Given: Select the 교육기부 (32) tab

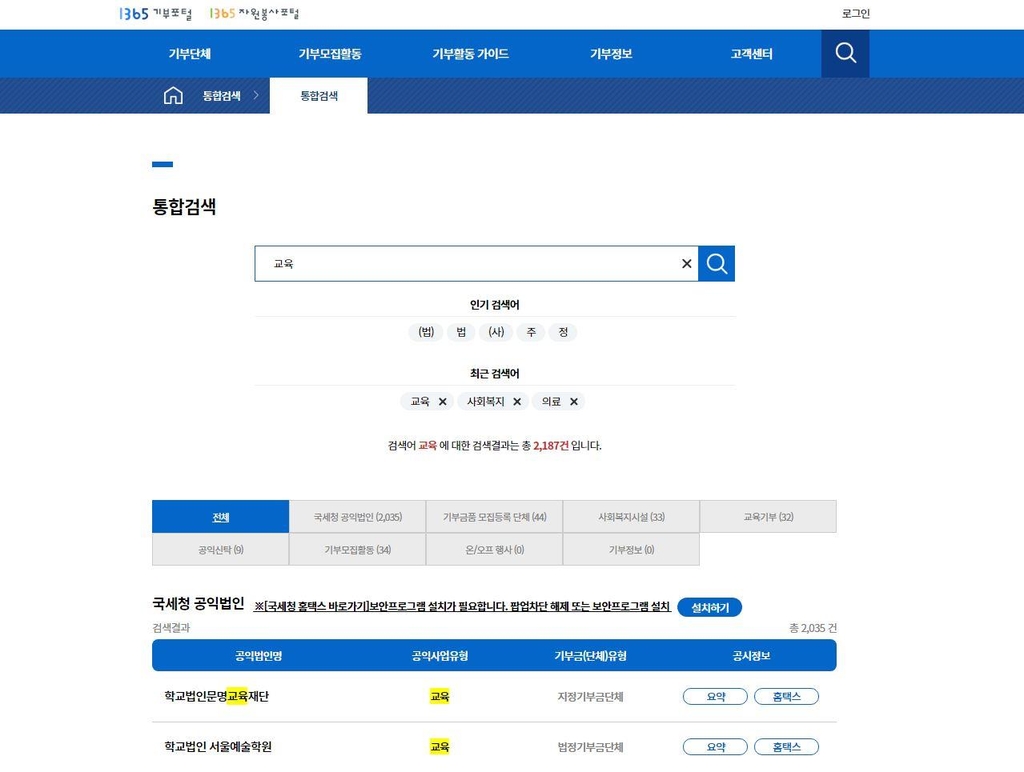Looking at the screenshot, I should point(768,517).
